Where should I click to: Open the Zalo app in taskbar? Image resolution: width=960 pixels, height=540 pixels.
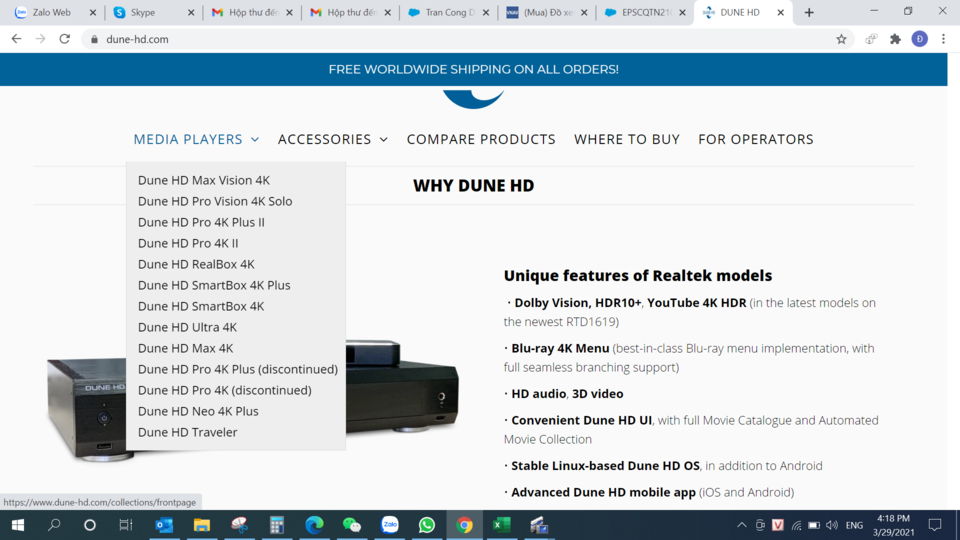pos(389,525)
